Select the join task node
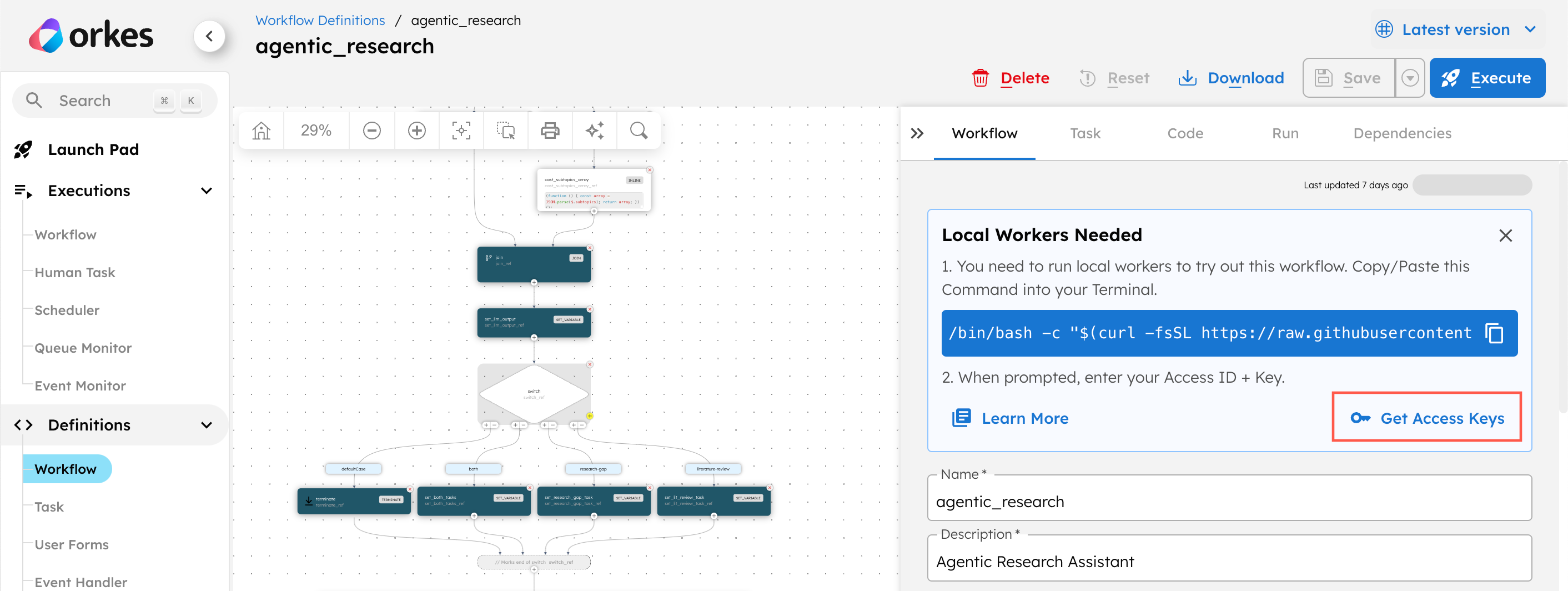The image size is (1568, 591). click(x=534, y=264)
